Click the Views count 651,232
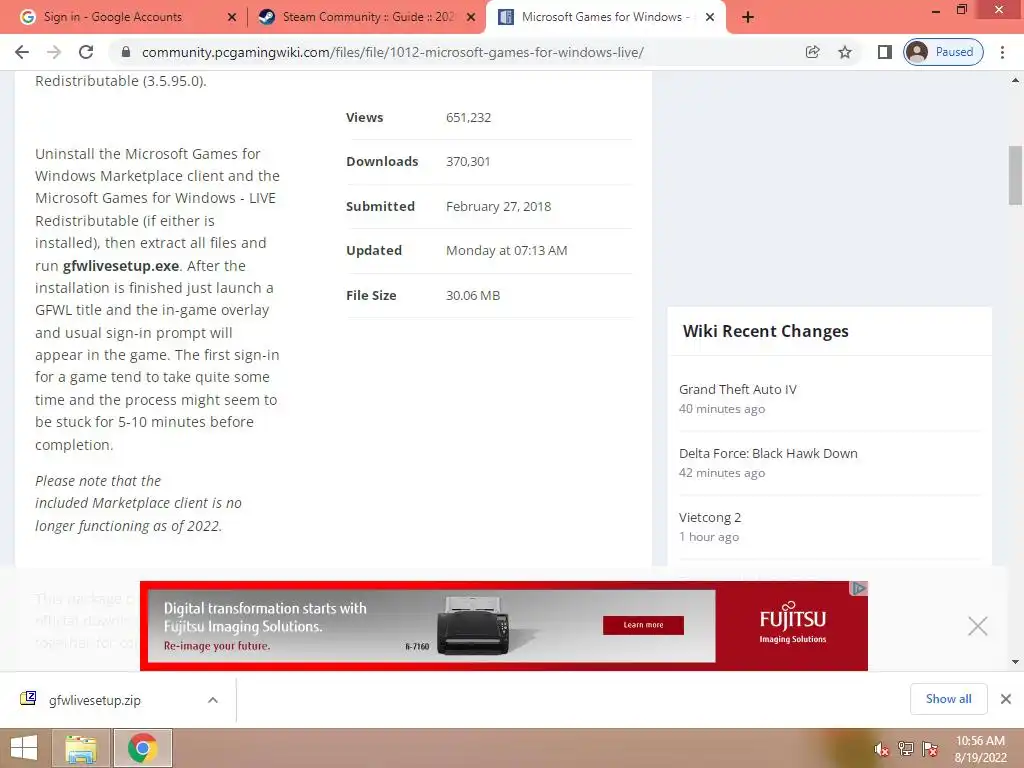This screenshot has width=1024, height=768. [x=468, y=118]
